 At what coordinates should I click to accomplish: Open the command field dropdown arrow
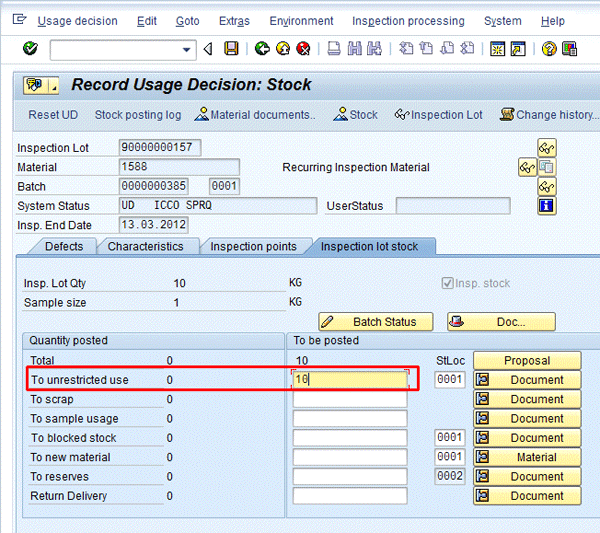point(187,49)
